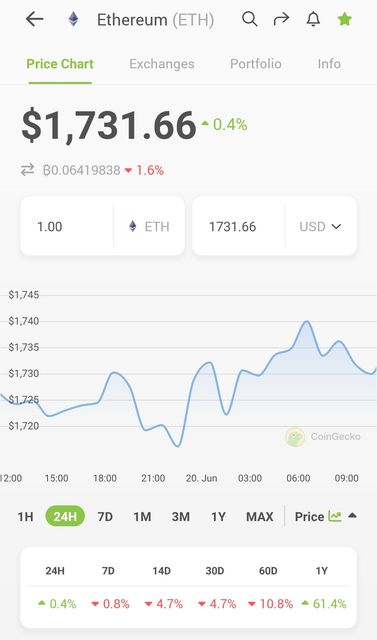Open search with magnifier icon

(250, 19)
